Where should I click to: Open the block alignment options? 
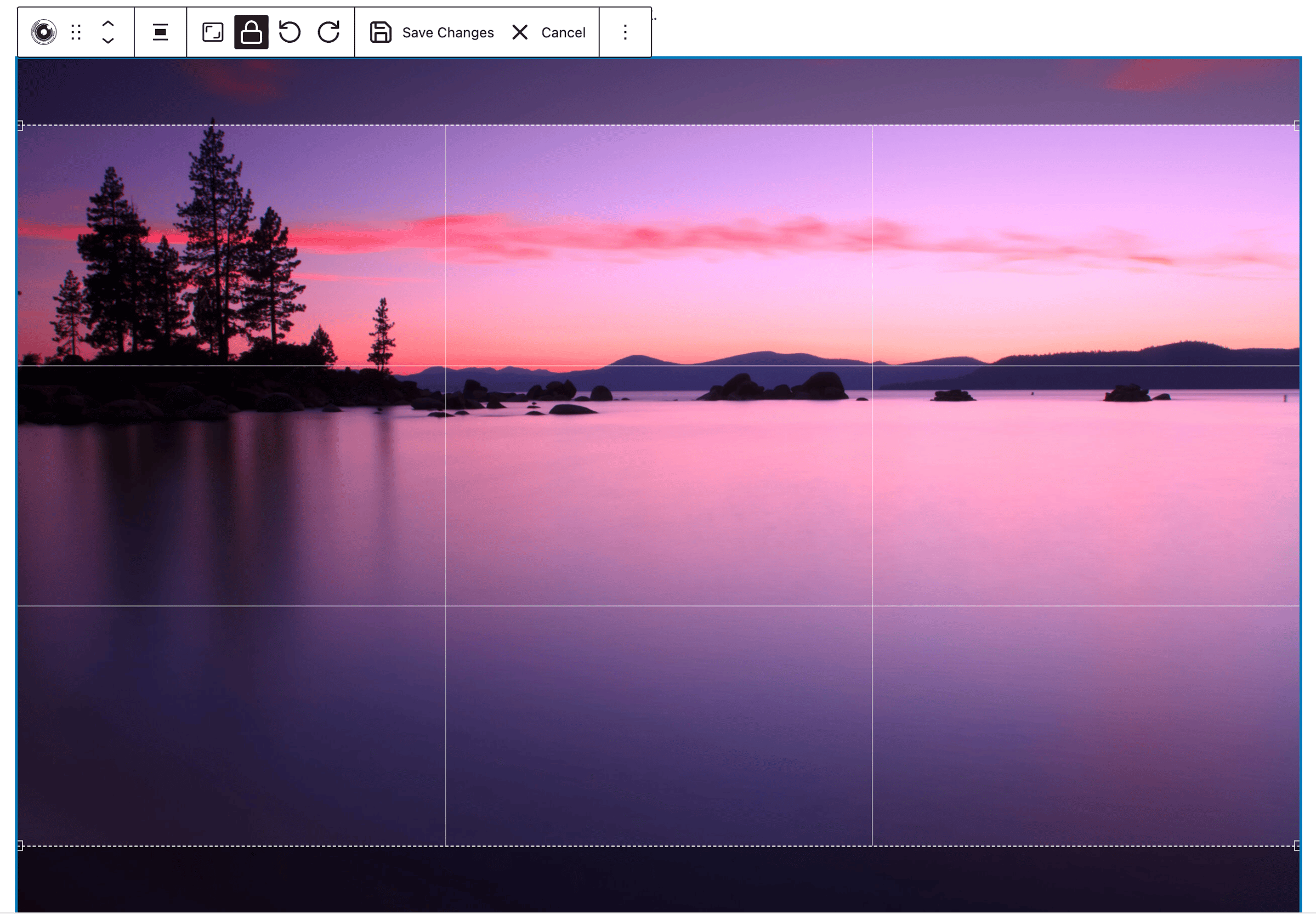pyautogui.click(x=161, y=32)
